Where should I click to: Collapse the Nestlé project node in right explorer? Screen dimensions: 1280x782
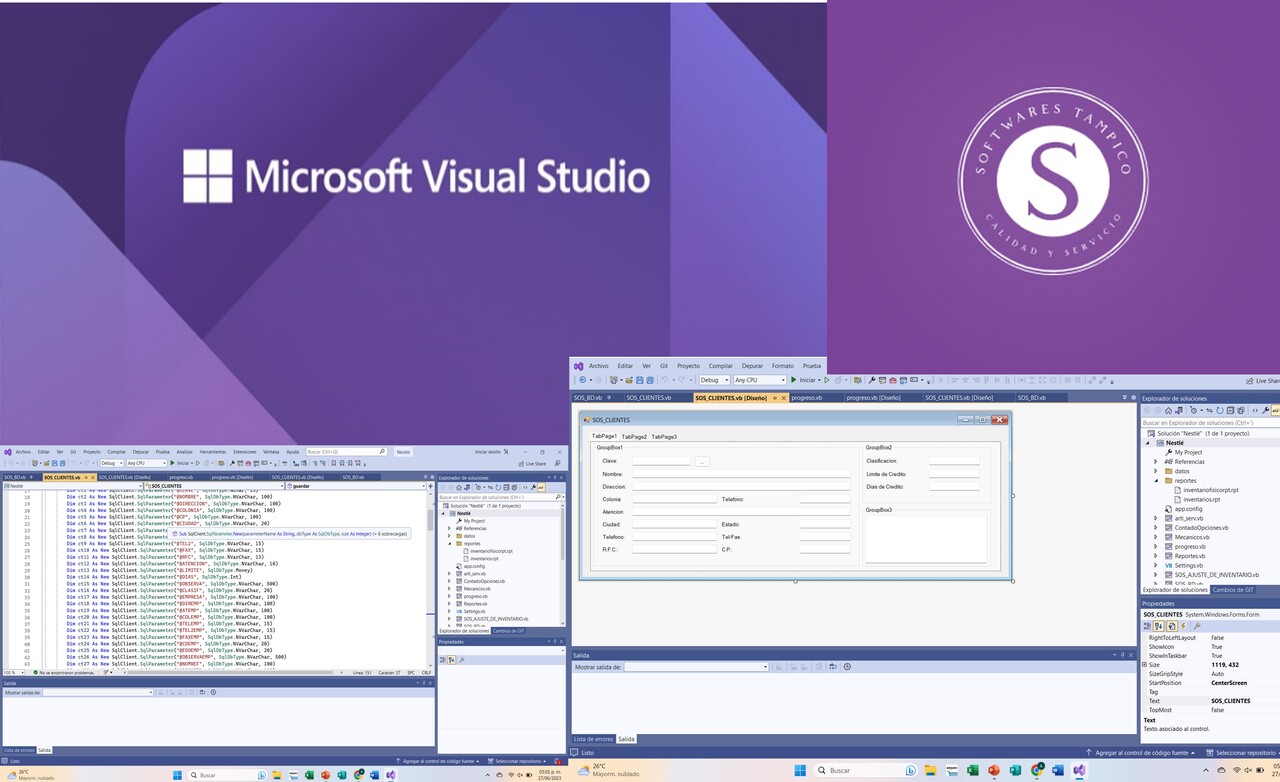pyautogui.click(x=1147, y=443)
